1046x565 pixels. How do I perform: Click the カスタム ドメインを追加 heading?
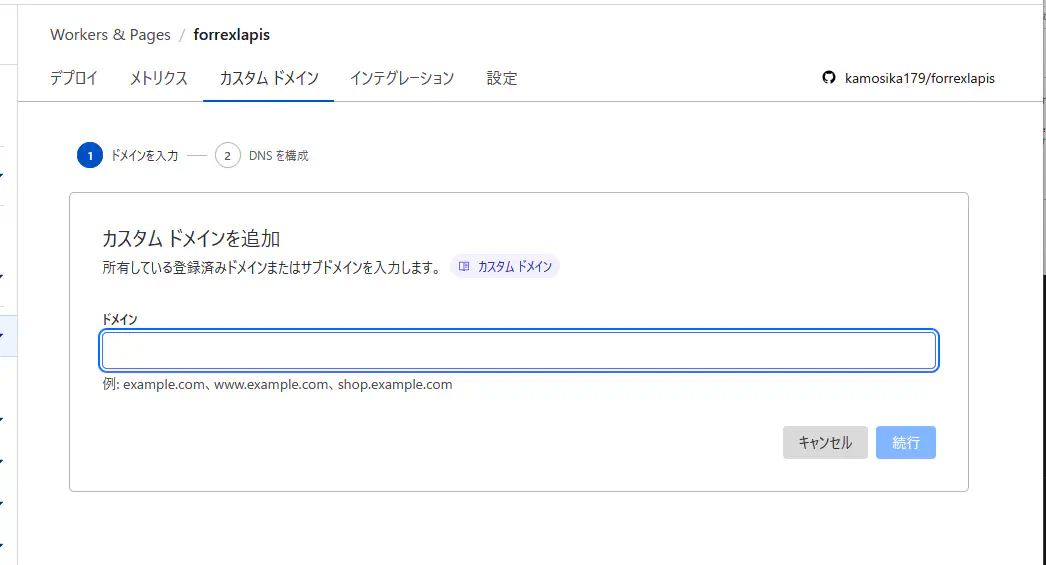(x=191, y=239)
